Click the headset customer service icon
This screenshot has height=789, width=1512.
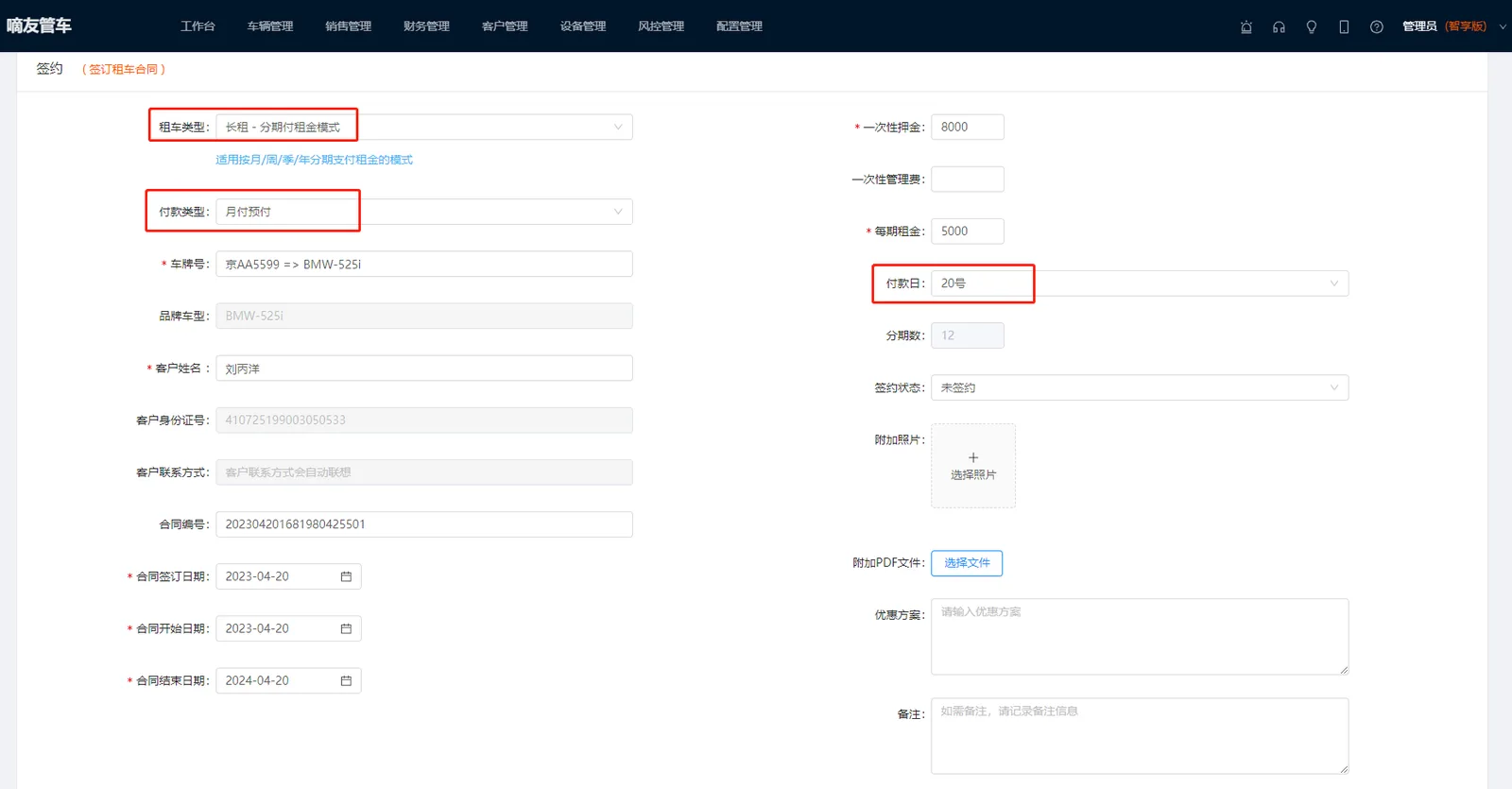point(1279,26)
